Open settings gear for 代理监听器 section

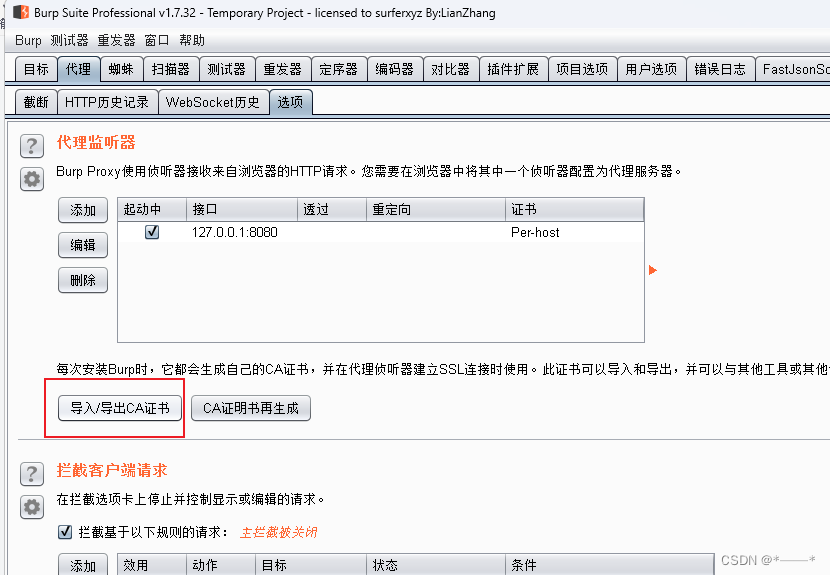pyautogui.click(x=32, y=179)
